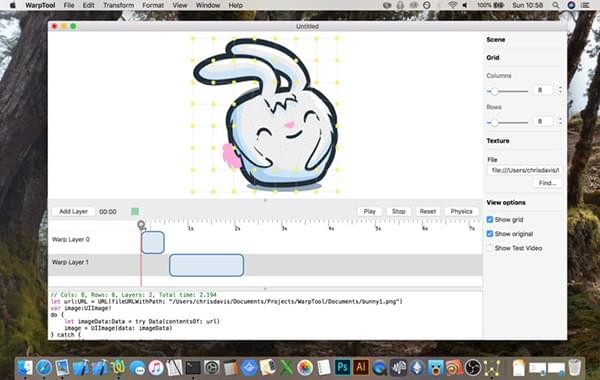Open Notification Center icon in menu bar
The image size is (600, 380).
tap(585, 5)
